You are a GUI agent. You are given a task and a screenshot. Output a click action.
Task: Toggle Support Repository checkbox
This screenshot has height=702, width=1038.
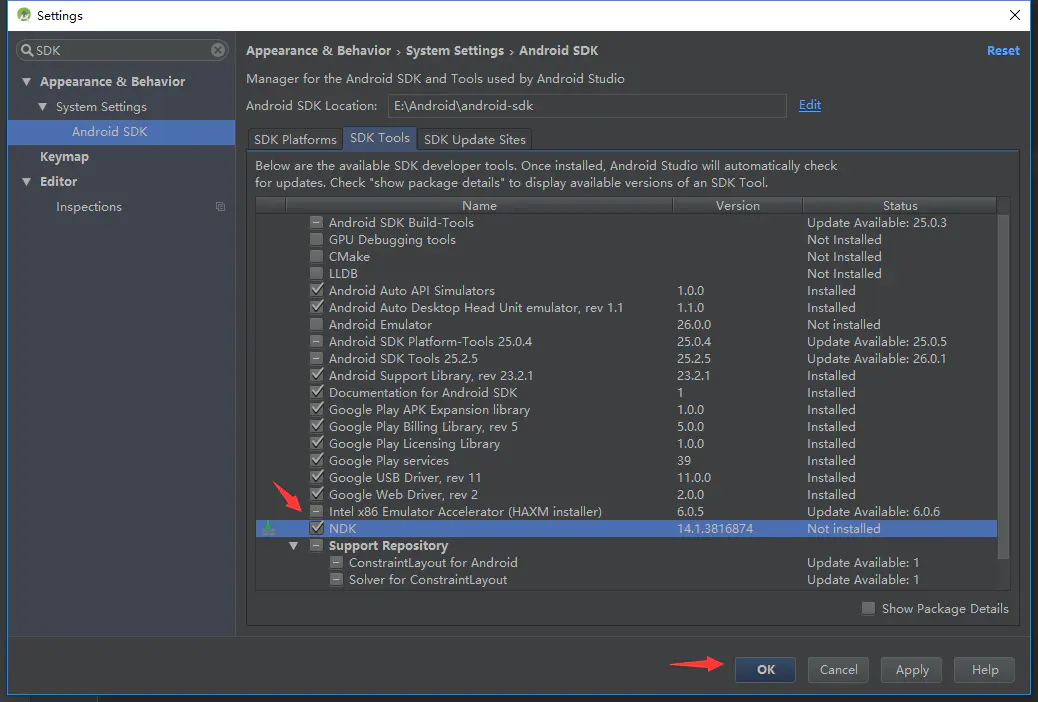pyautogui.click(x=316, y=546)
